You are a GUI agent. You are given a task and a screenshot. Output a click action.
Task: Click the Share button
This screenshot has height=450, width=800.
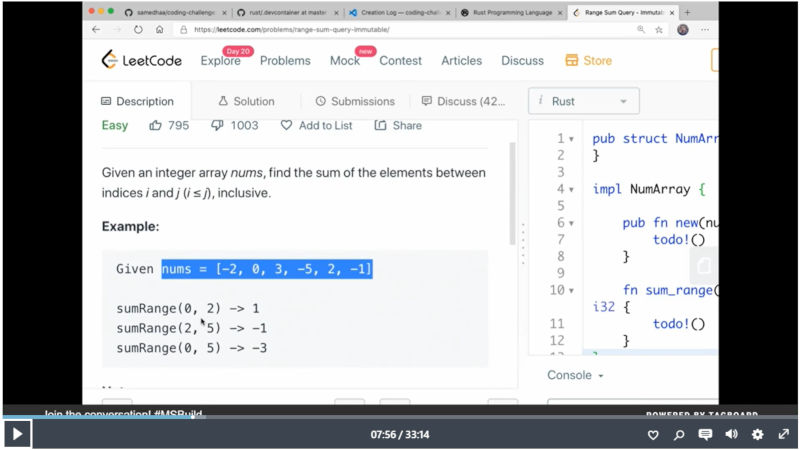(398, 125)
